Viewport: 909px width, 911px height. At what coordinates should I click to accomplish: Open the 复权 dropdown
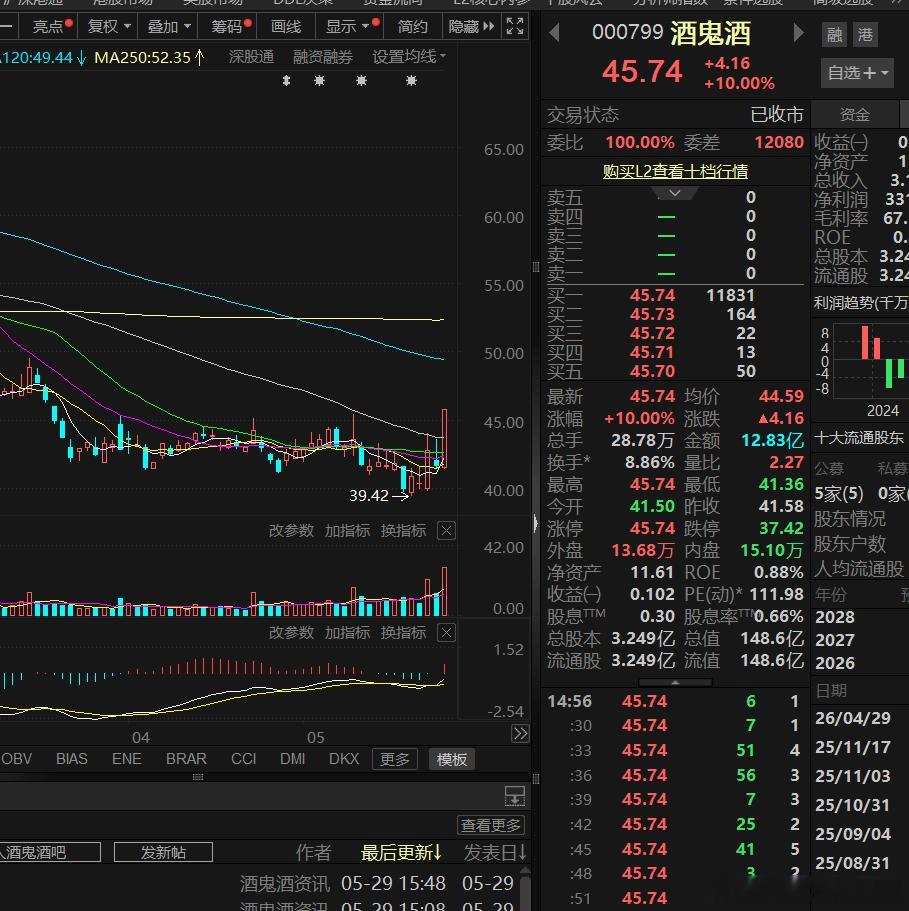109,27
